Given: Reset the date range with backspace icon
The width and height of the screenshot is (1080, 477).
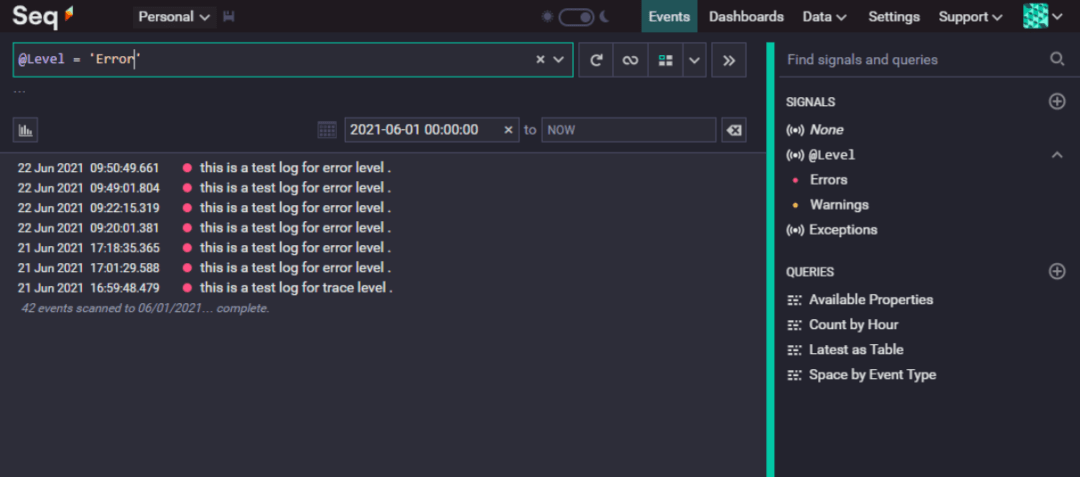Looking at the screenshot, I should pyautogui.click(x=734, y=129).
